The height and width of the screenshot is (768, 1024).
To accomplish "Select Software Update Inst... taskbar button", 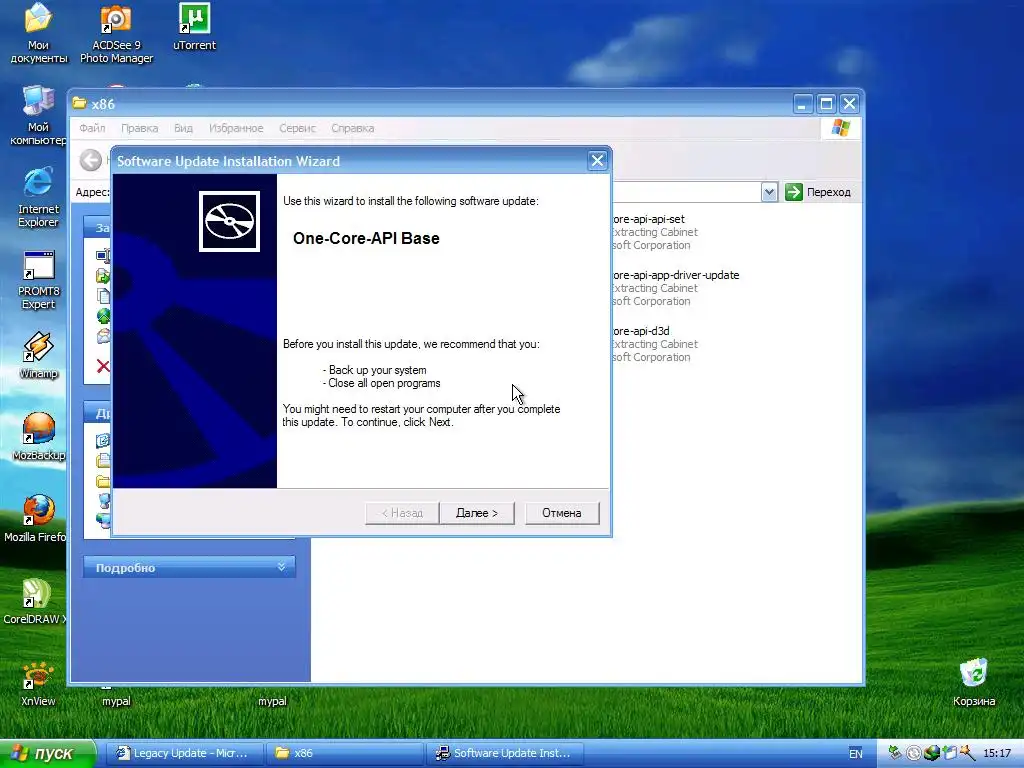I will pos(505,753).
